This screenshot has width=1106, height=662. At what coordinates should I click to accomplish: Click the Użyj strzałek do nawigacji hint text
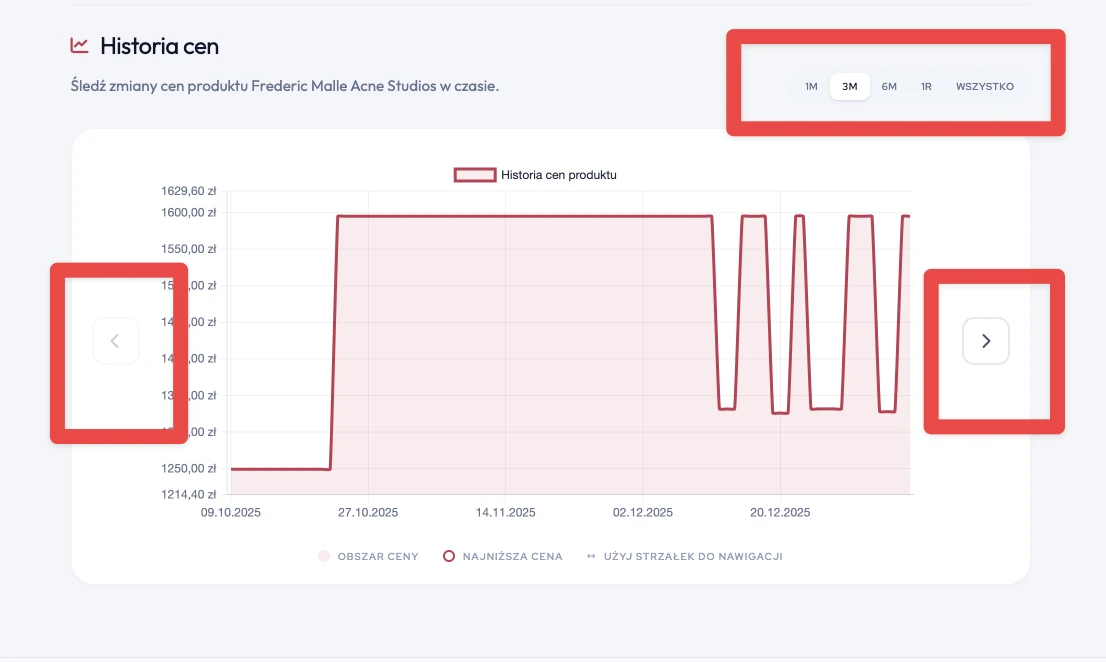(693, 556)
